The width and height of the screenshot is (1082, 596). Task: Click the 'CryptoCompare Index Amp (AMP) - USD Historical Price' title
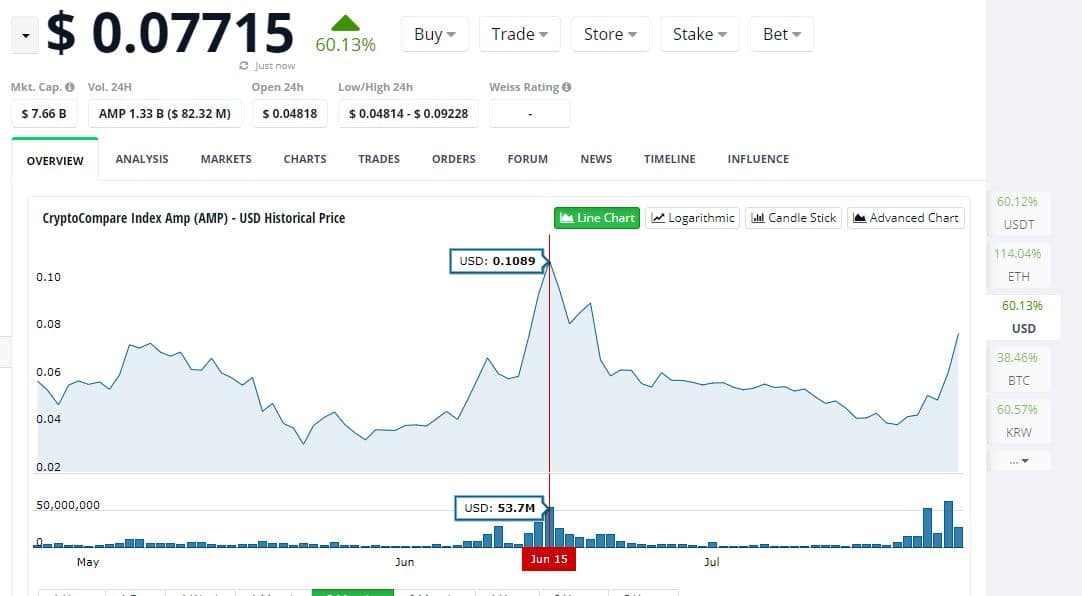coord(194,218)
